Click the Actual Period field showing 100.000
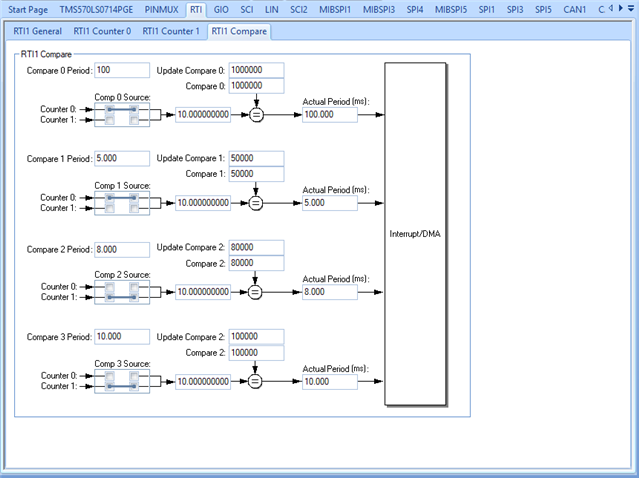Viewport: 639px width, 478px height. click(330, 115)
